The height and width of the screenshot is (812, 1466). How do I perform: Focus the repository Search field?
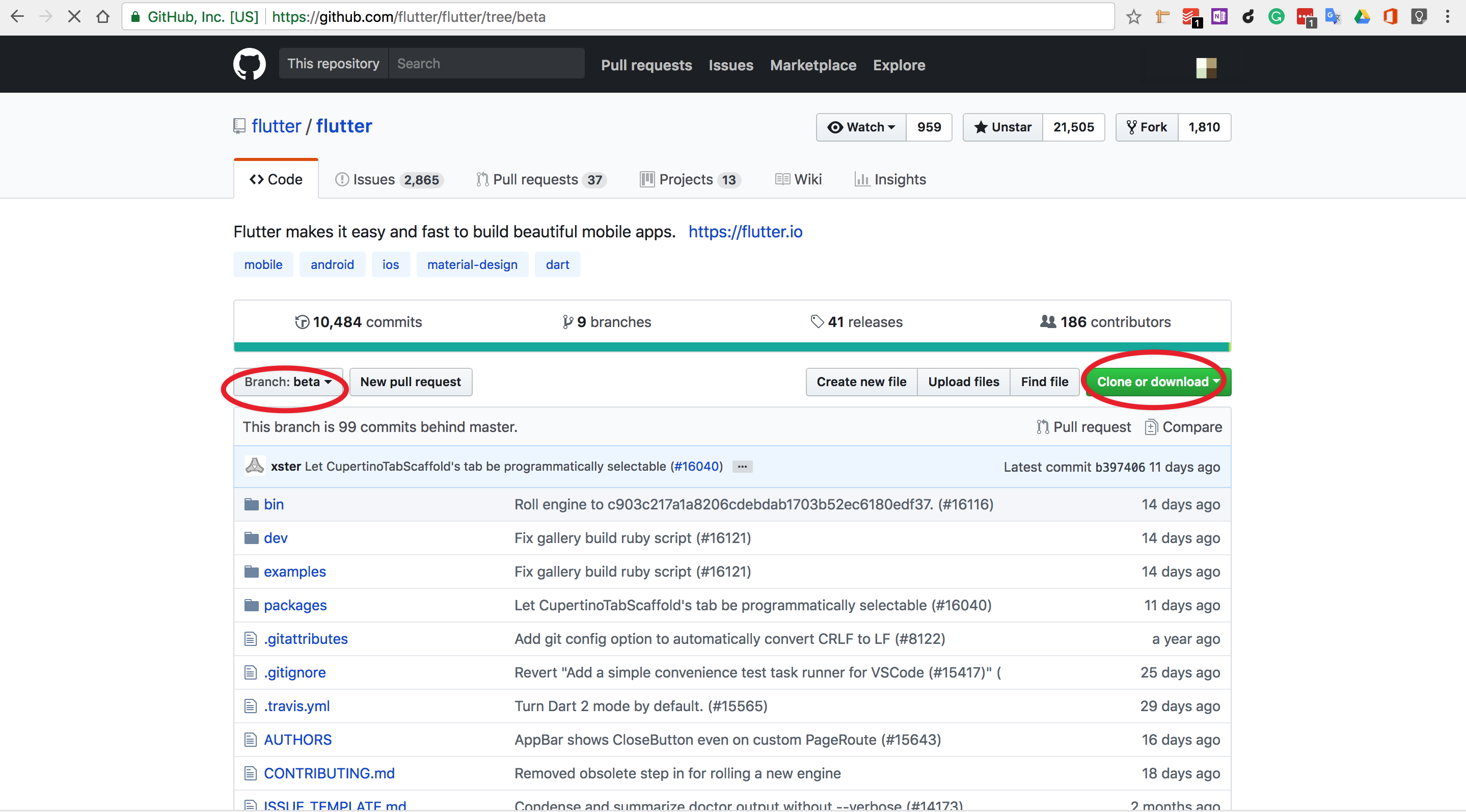click(486, 63)
